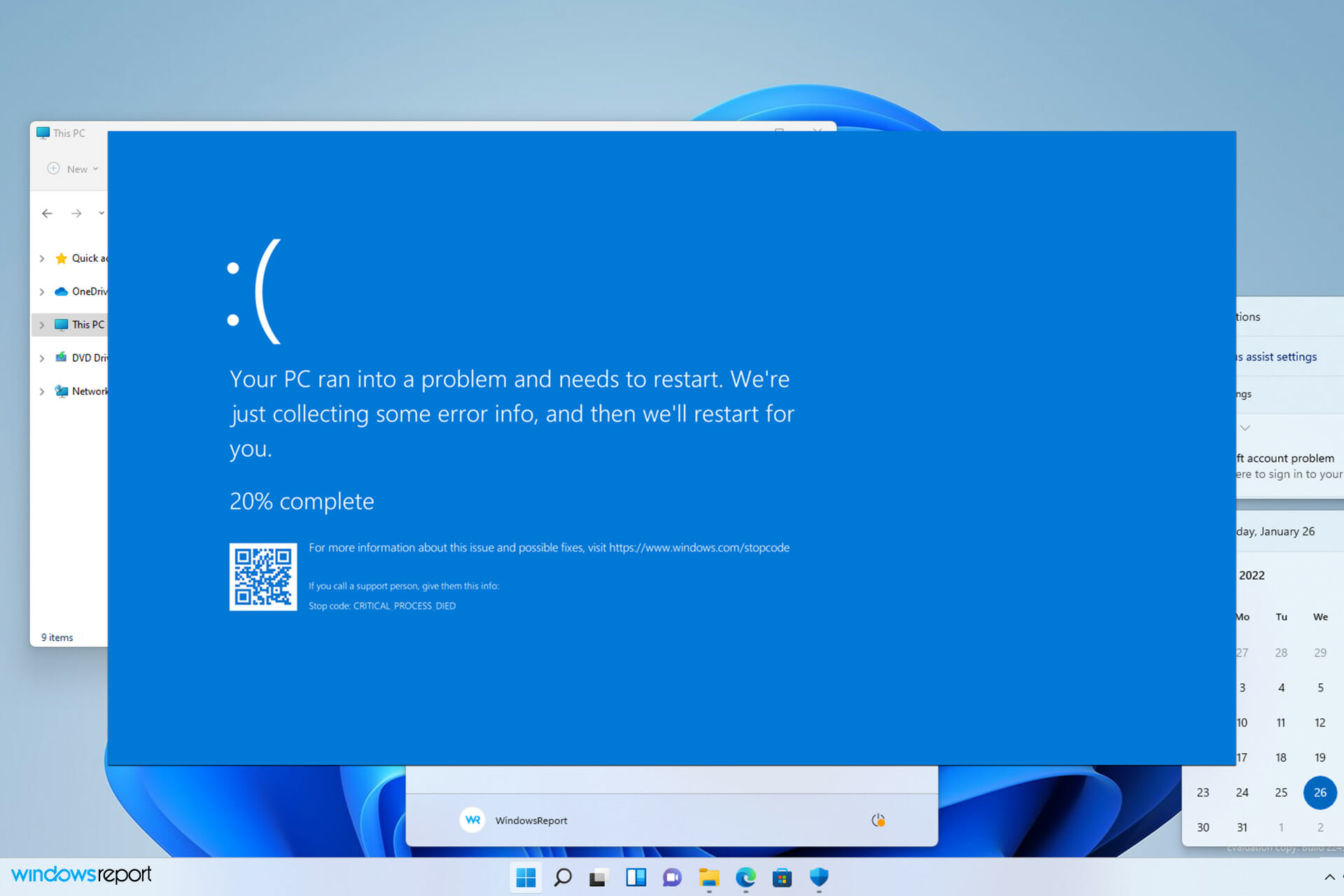Screen dimensions: 1344x896
Task: Click the stop code CRITICAL_PROCESS_DIED text
Action: 404,606
